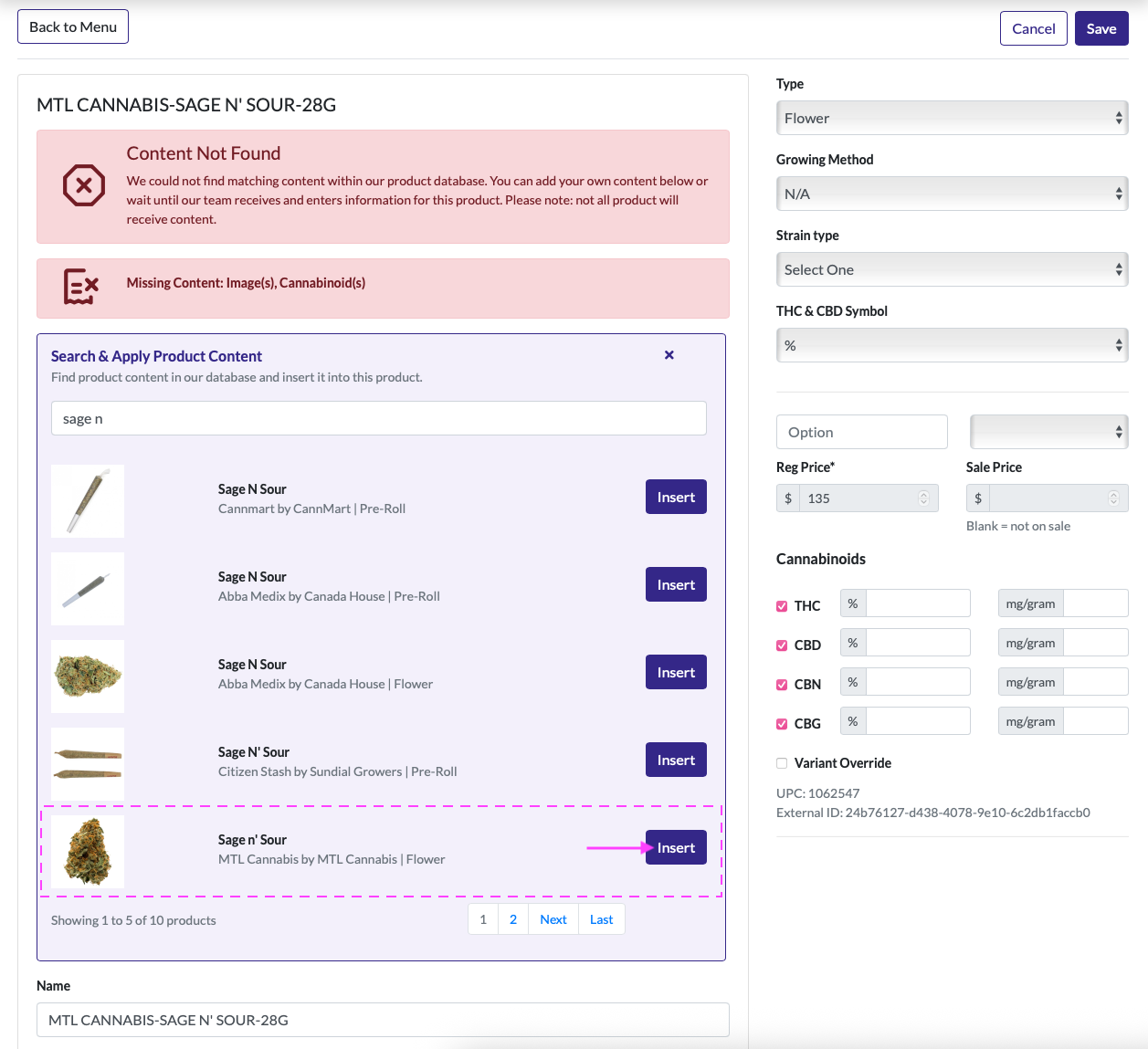Click the Next page link
This screenshot has width=1148, height=1049.
tap(553, 919)
